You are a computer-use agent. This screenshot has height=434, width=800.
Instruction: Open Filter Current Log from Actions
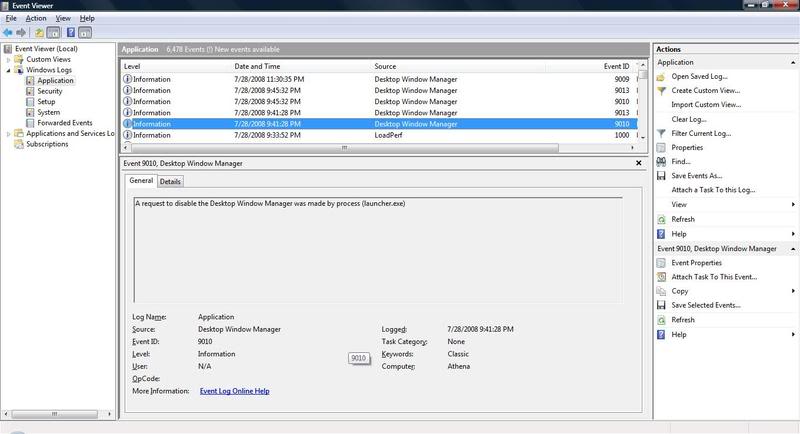click(x=700, y=133)
